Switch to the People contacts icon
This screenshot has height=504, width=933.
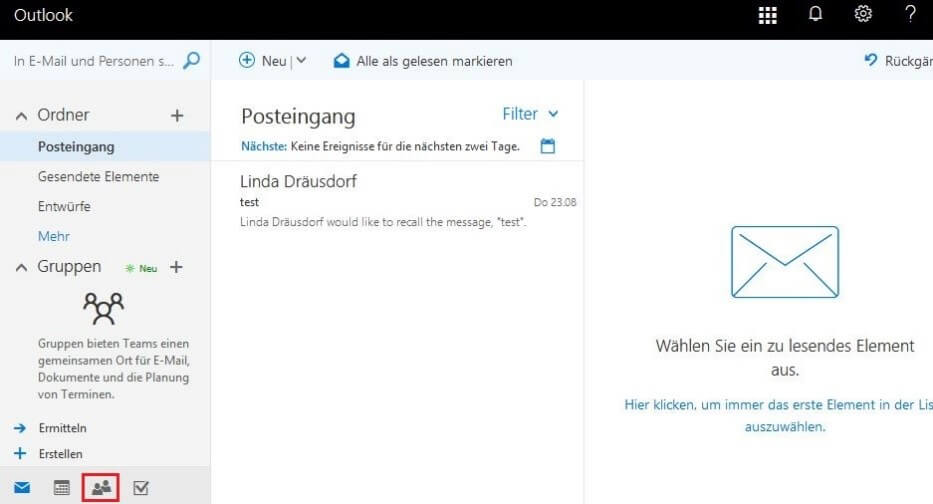pyautogui.click(x=101, y=488)
